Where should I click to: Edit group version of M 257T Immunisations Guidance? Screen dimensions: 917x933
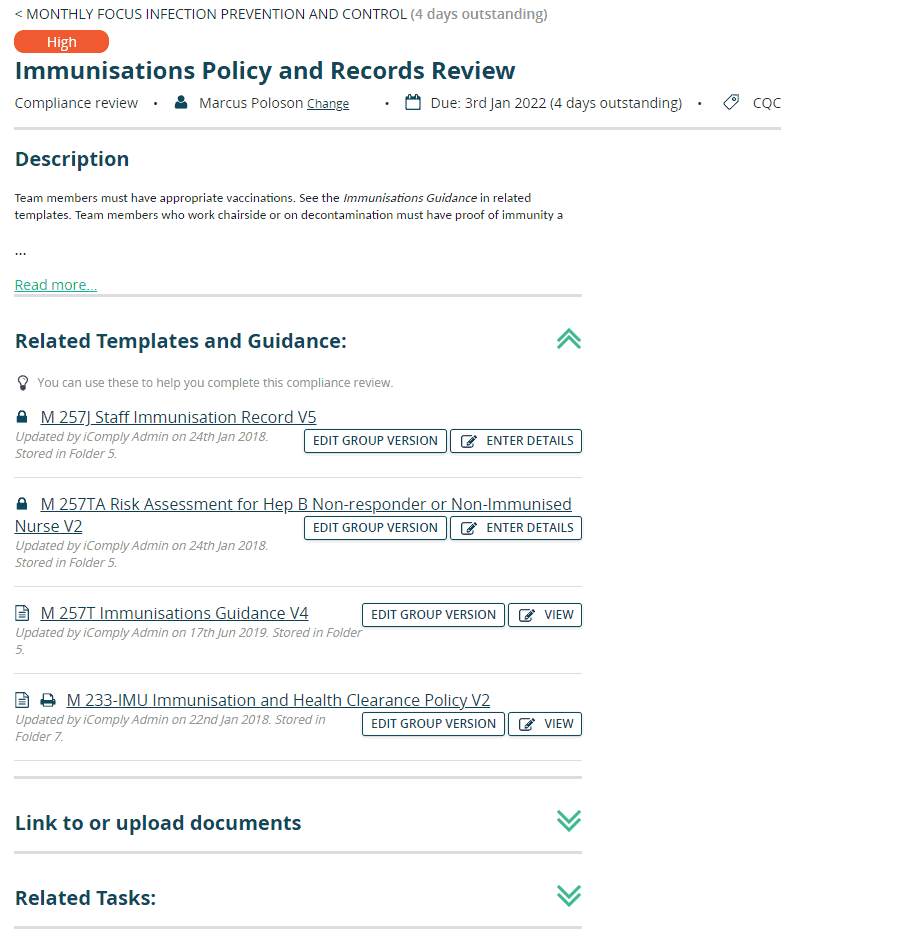[x=433, y=615]
